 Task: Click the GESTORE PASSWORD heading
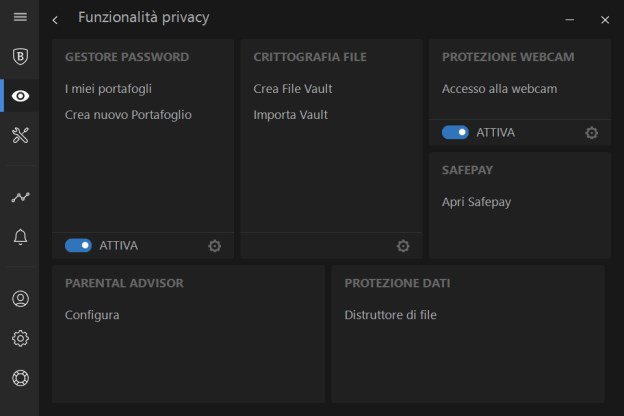(127, 57)
